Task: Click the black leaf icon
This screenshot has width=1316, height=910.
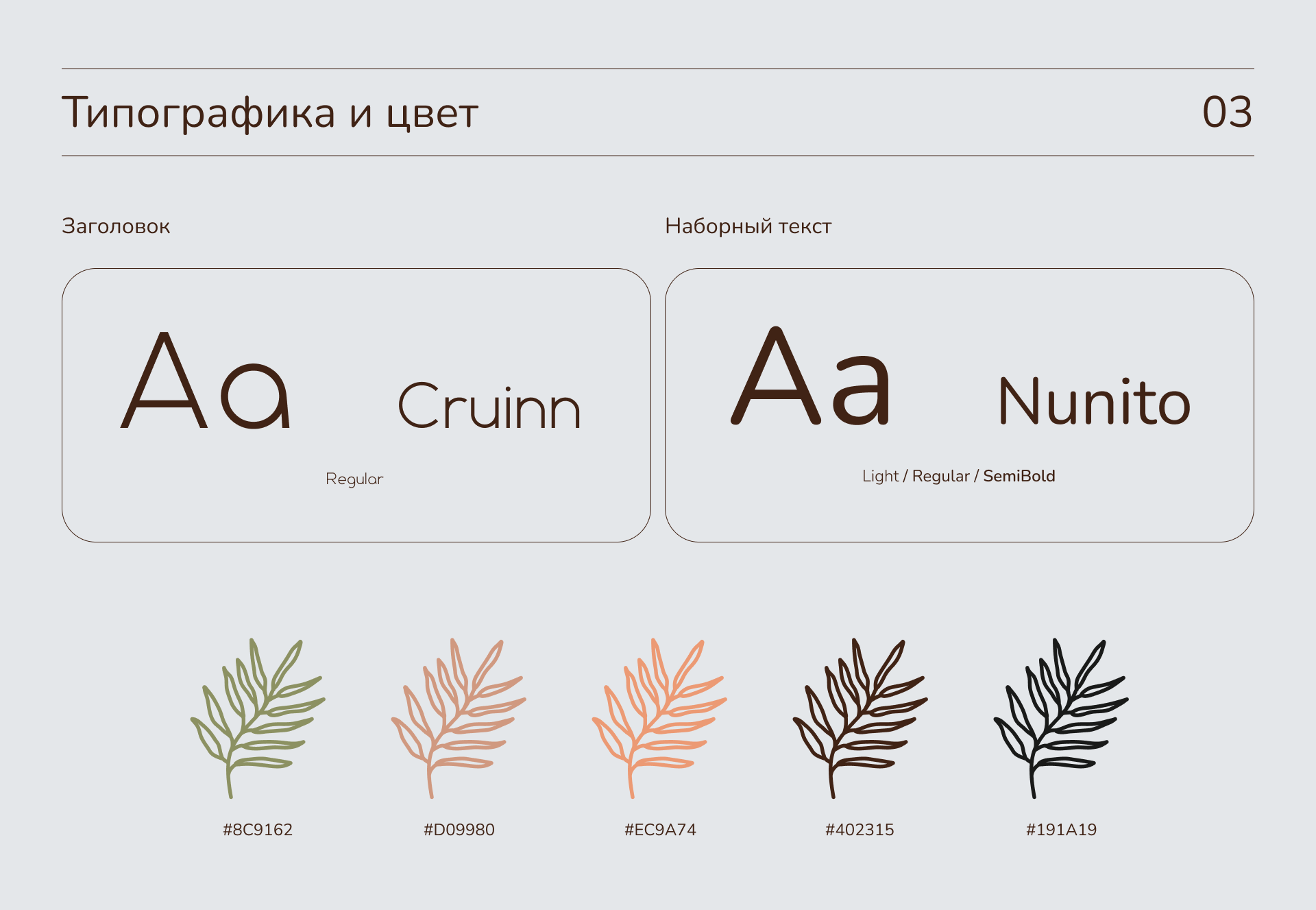Action: pos(1060,717)
